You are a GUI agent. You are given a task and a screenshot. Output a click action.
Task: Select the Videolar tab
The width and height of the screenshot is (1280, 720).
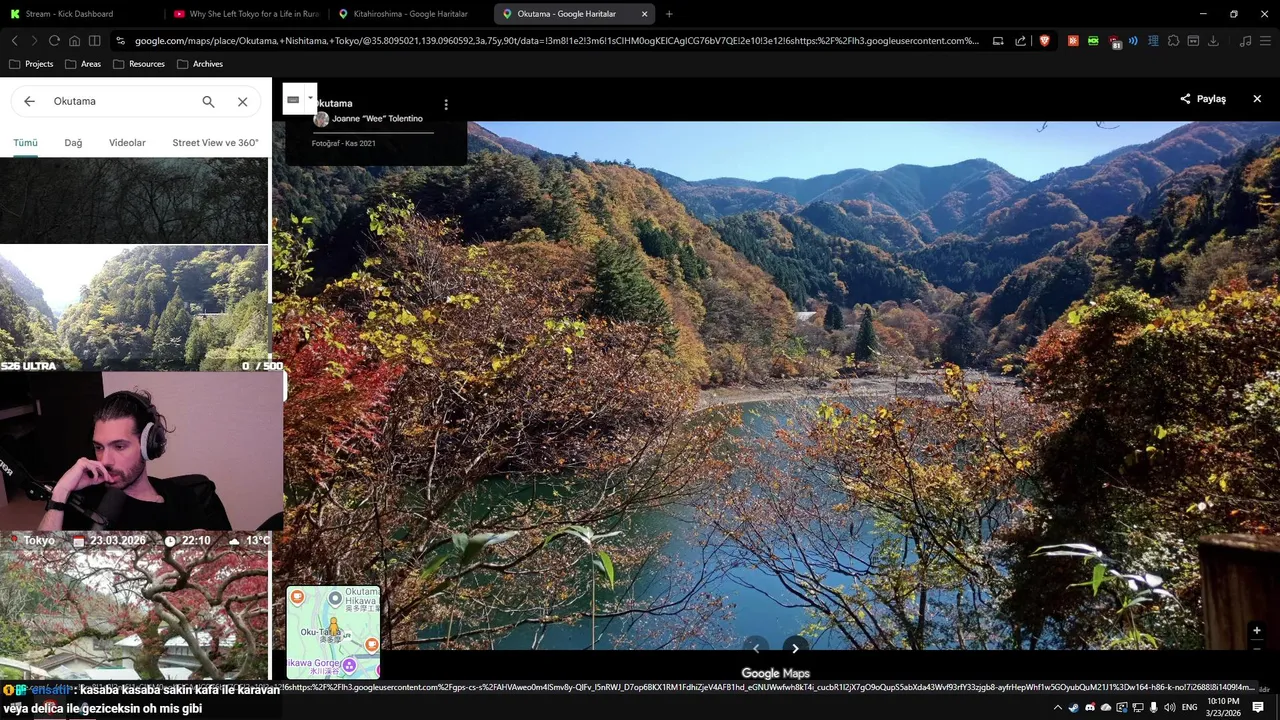pyautogui.click(x=127, y=143)
